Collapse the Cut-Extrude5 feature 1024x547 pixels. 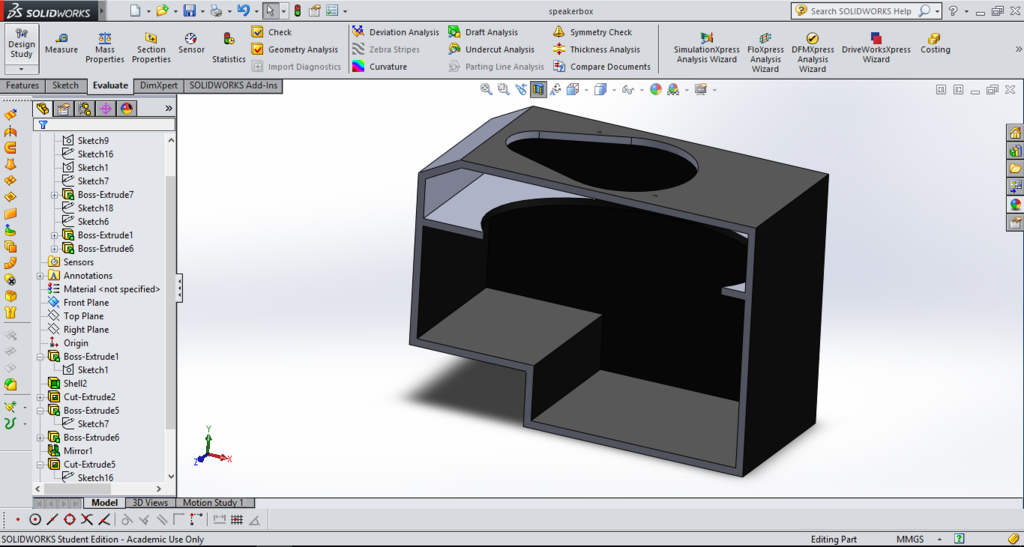[x=40, y=465]
